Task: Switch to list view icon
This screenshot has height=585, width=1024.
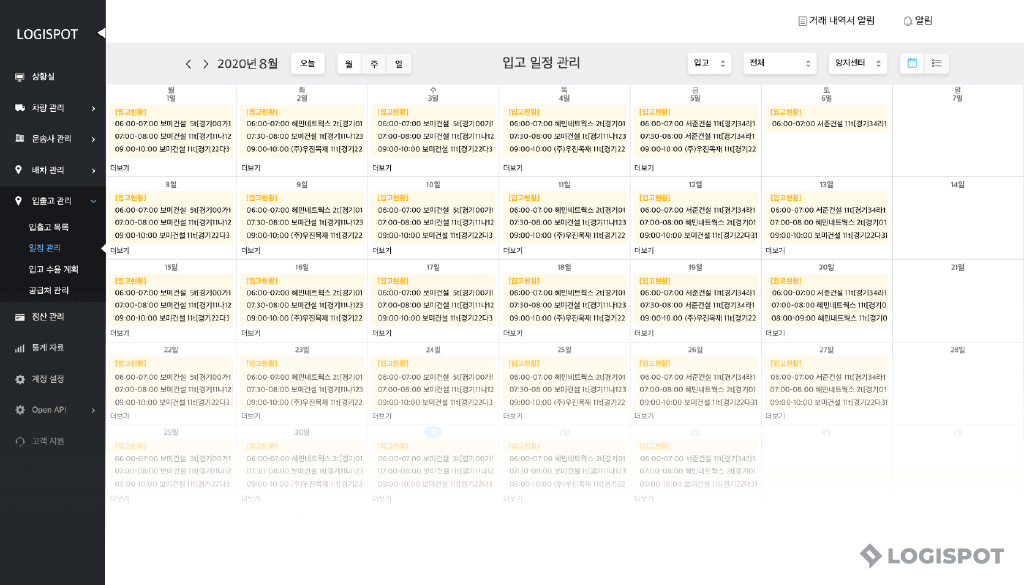Action: click(x=937, y=63)
